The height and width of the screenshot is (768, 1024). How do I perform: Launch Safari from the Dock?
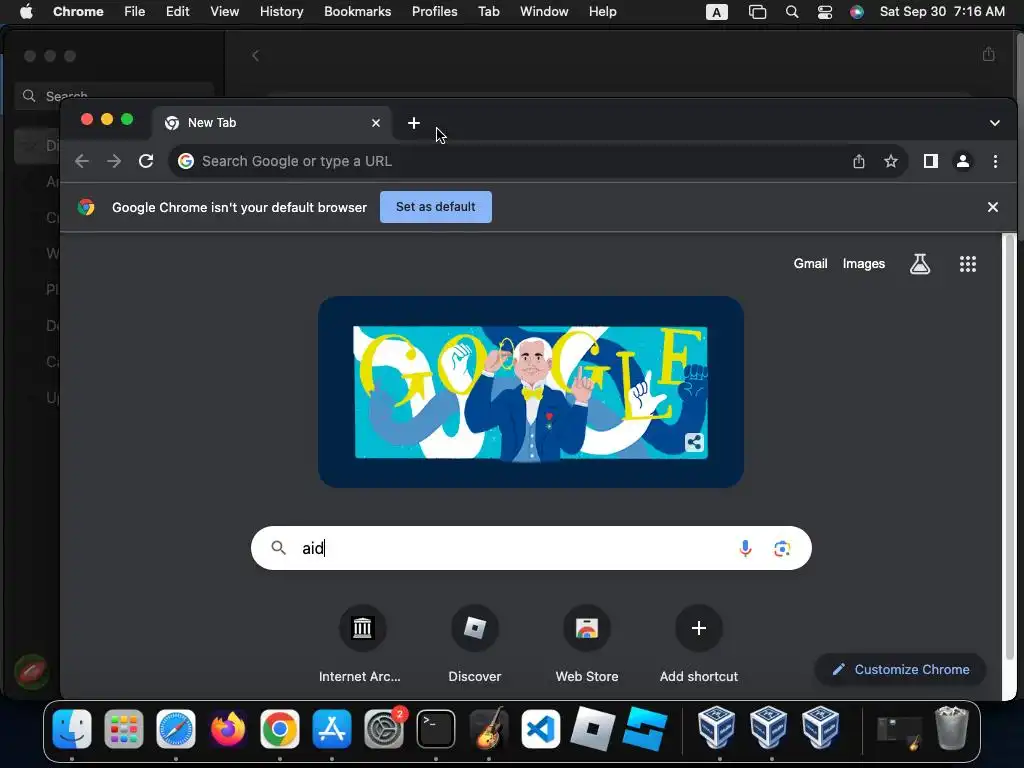click(176, 729)
